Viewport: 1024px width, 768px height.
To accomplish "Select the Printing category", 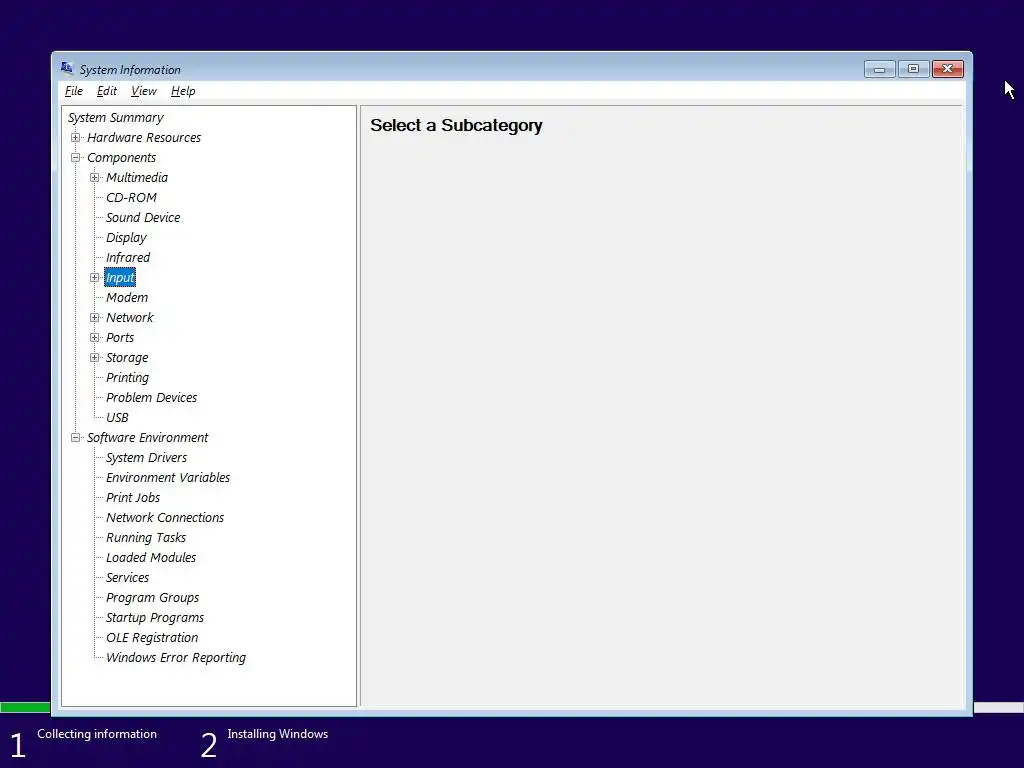I will point(127,377).
